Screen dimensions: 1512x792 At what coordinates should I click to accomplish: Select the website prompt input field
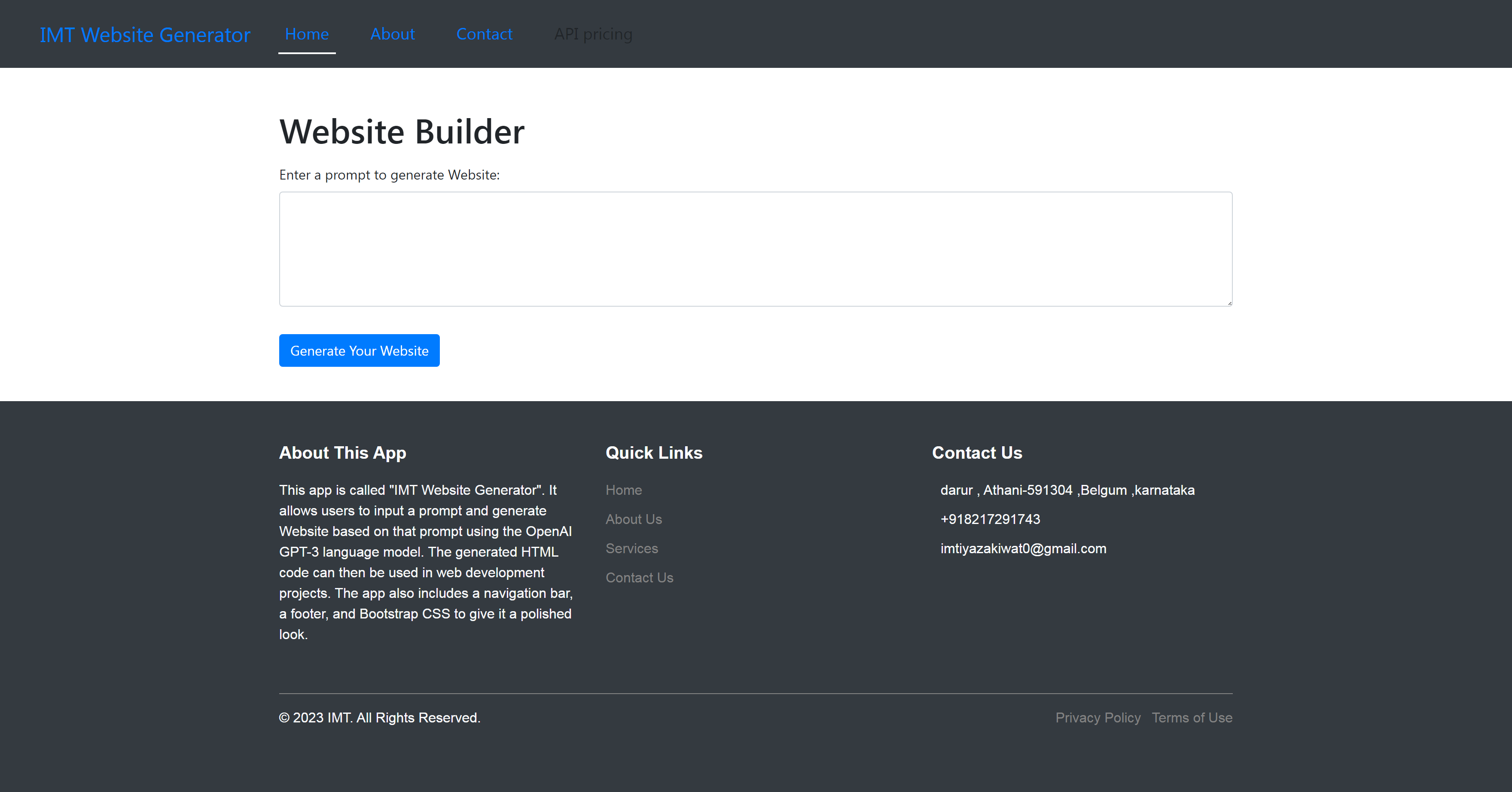tap(756, 248)
